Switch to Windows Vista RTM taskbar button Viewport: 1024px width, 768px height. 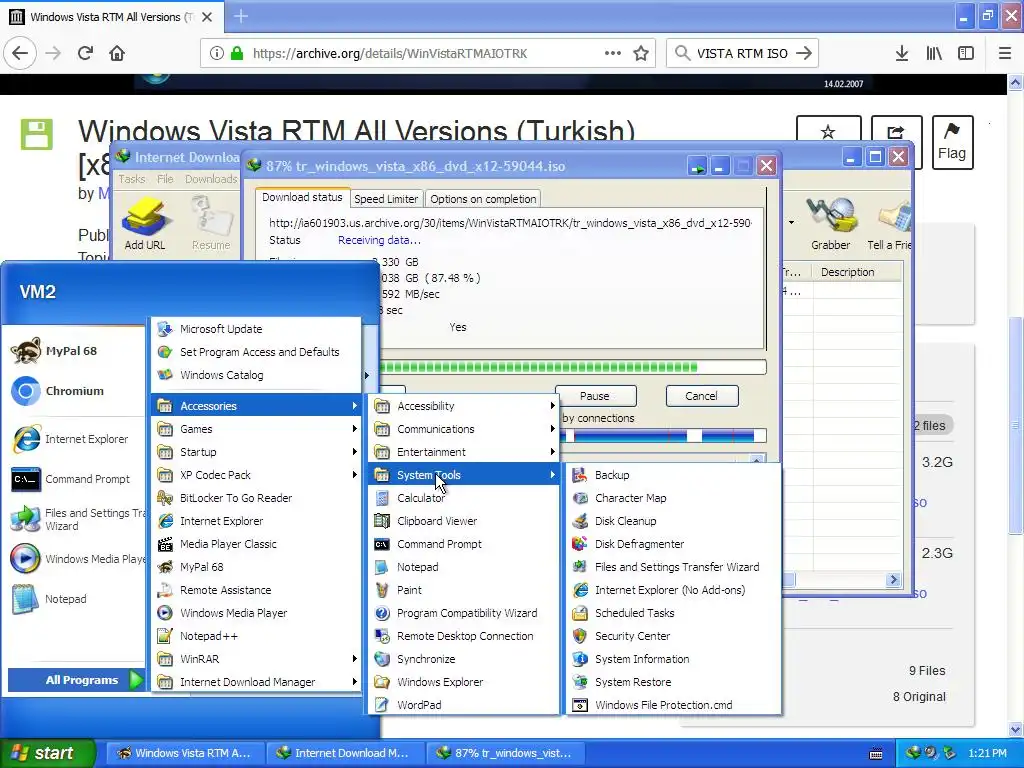click(x=185, y=753)
